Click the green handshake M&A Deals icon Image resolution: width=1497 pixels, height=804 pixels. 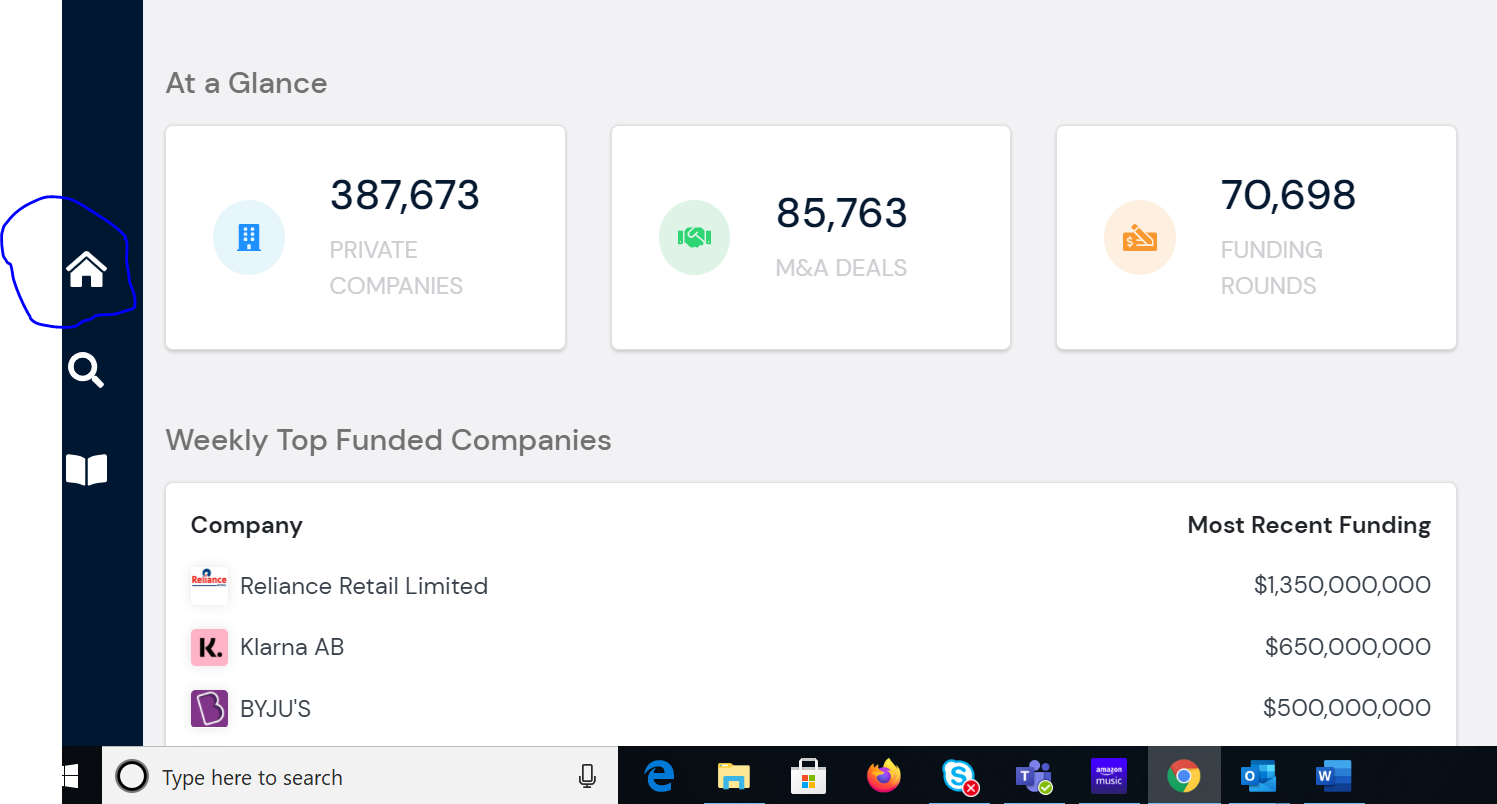click(x=694, y=238)
